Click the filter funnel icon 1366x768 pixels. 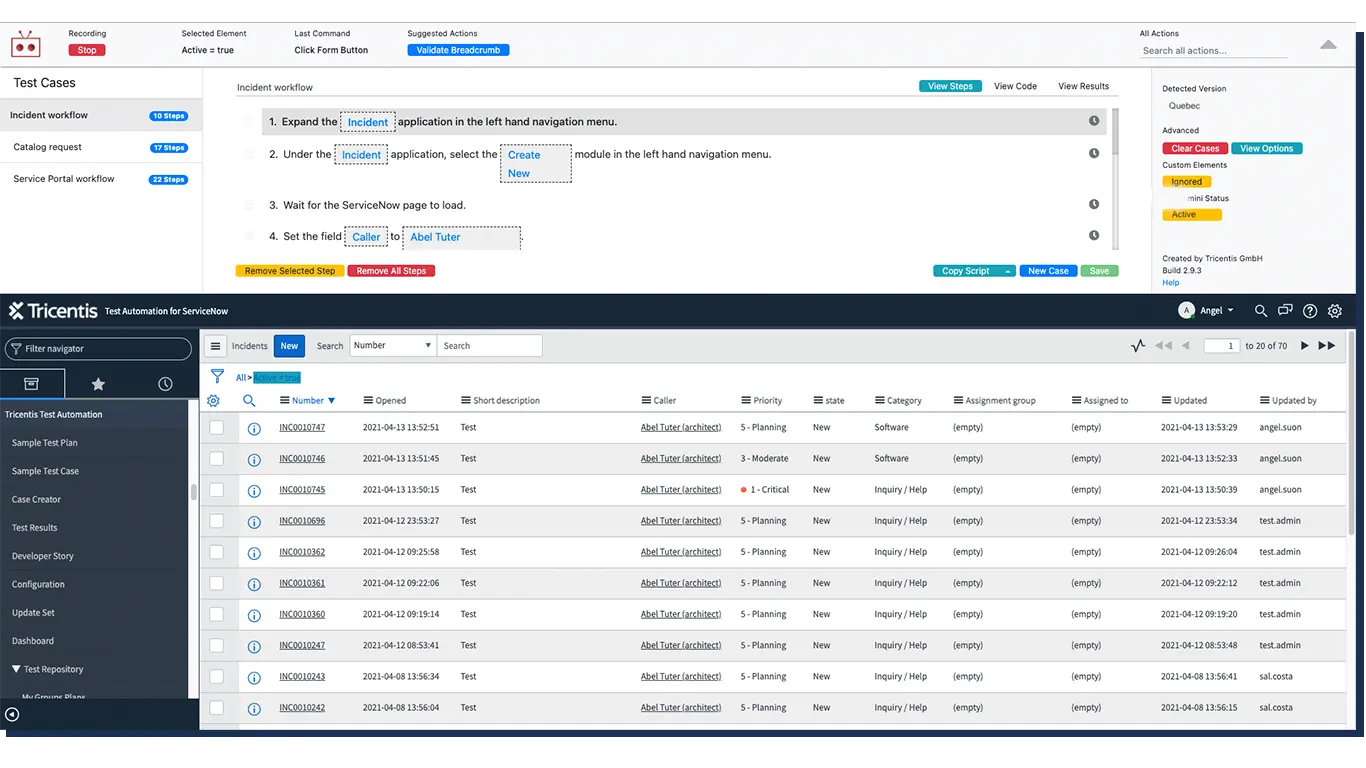(217, 377)
